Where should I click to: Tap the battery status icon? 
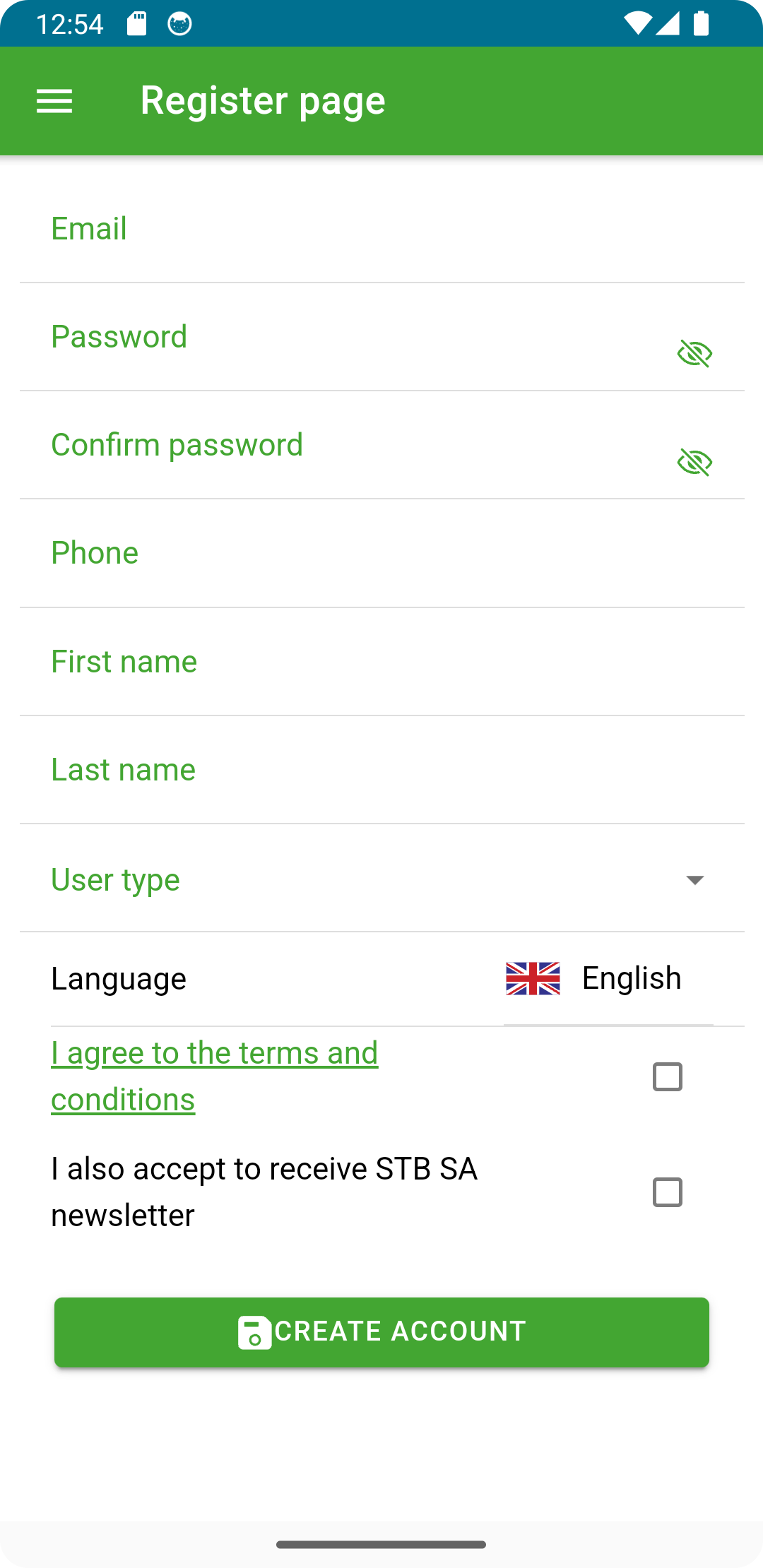coord(701,24)
